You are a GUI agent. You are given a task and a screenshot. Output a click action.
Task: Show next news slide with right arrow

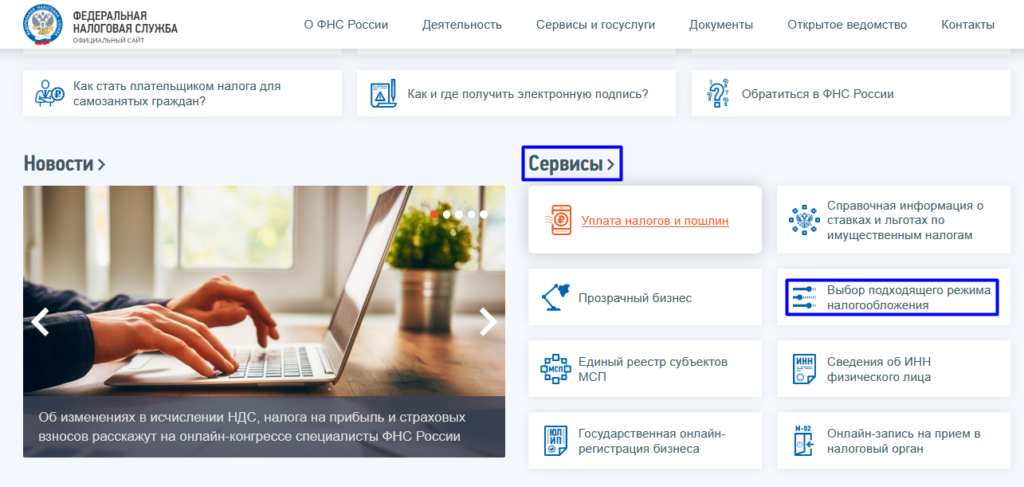tap(488, 322)
